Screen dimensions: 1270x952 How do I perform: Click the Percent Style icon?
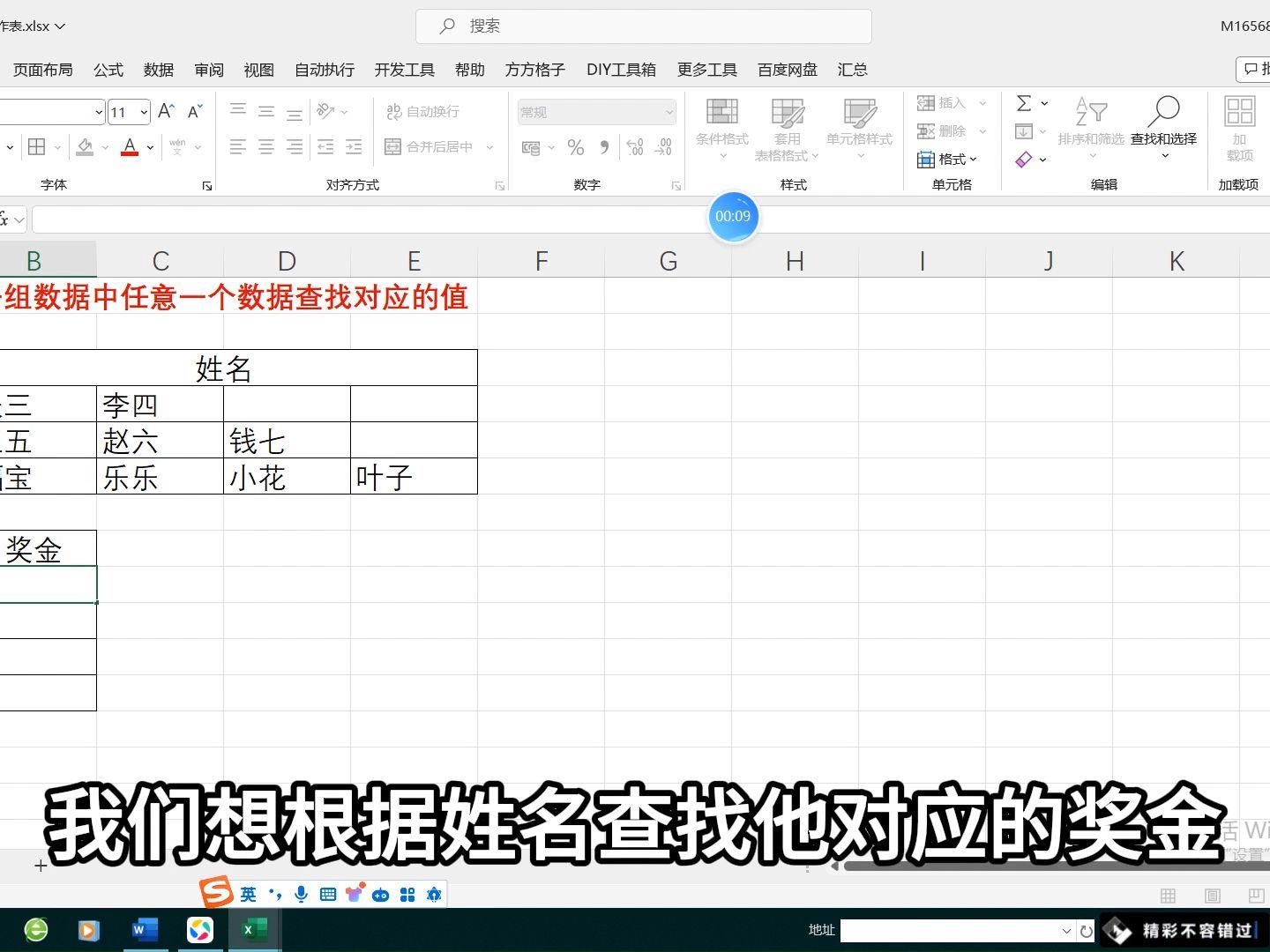[576, 147]
